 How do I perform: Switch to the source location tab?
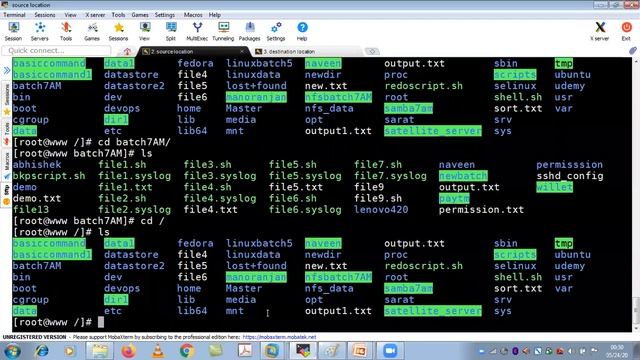pyautogui.click(x=192, y=51)
